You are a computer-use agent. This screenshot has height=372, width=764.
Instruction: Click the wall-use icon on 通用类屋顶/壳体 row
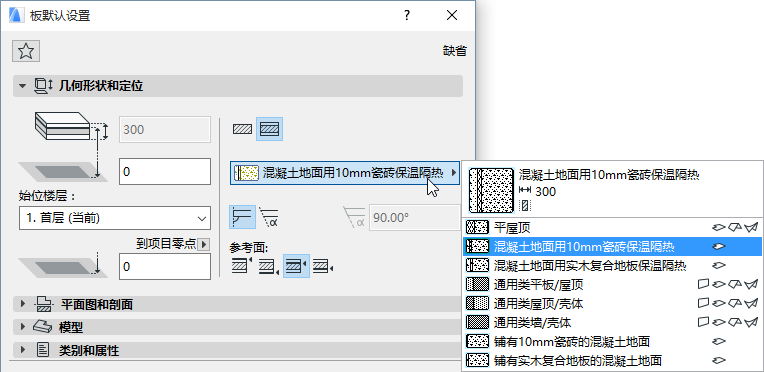704,303
